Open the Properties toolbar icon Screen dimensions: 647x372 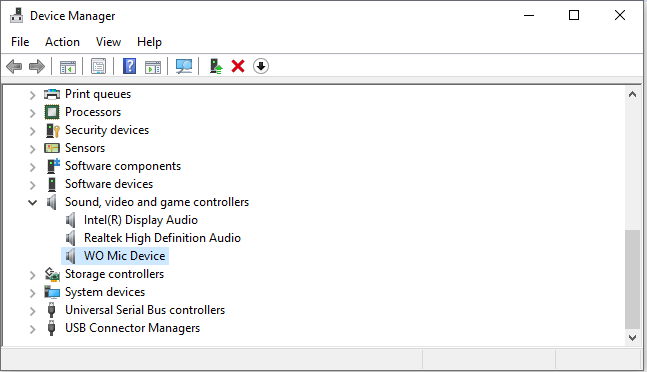(x=98, y=66)
